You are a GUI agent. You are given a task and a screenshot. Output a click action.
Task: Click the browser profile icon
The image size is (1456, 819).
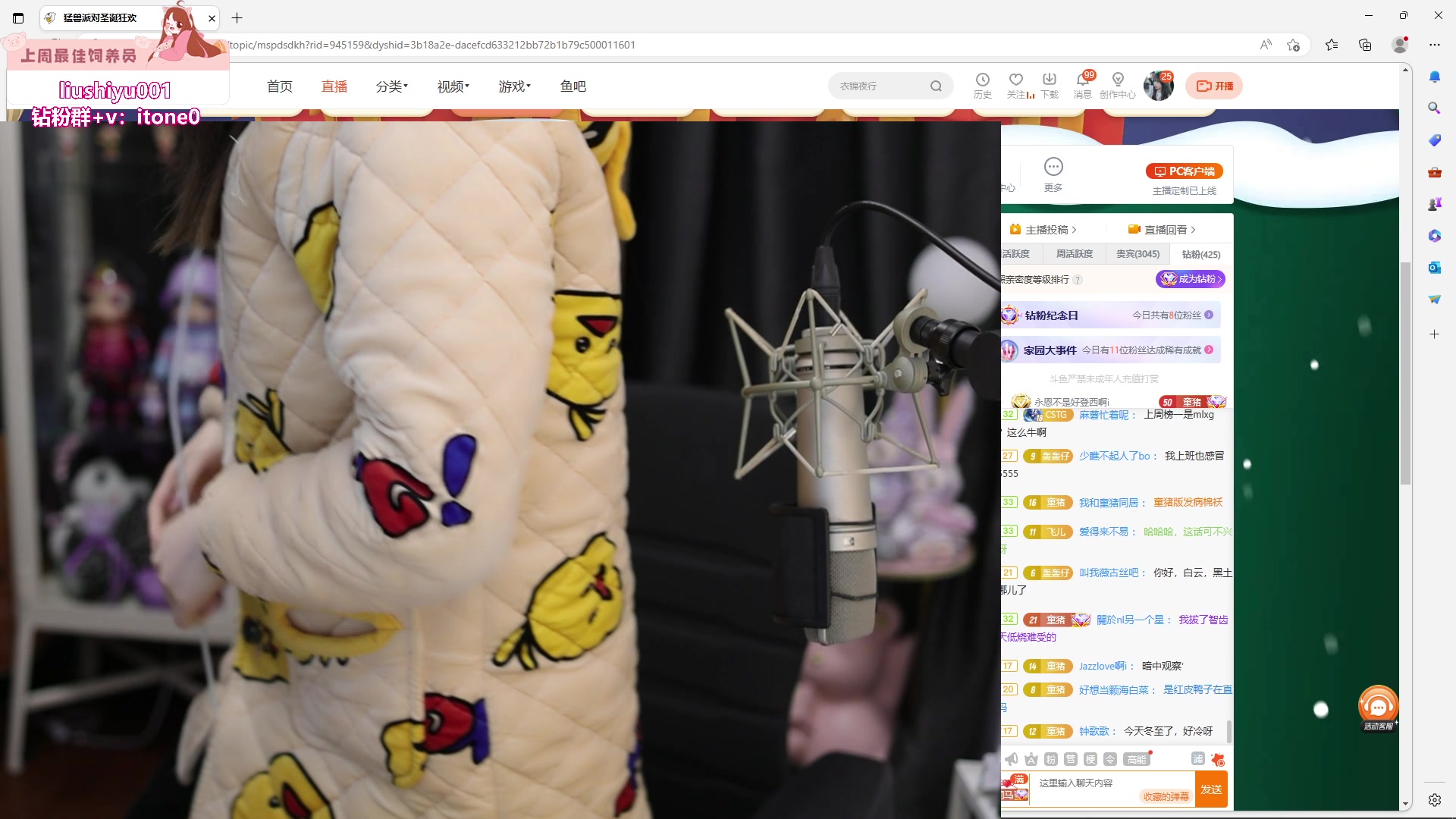(1400, 45)
